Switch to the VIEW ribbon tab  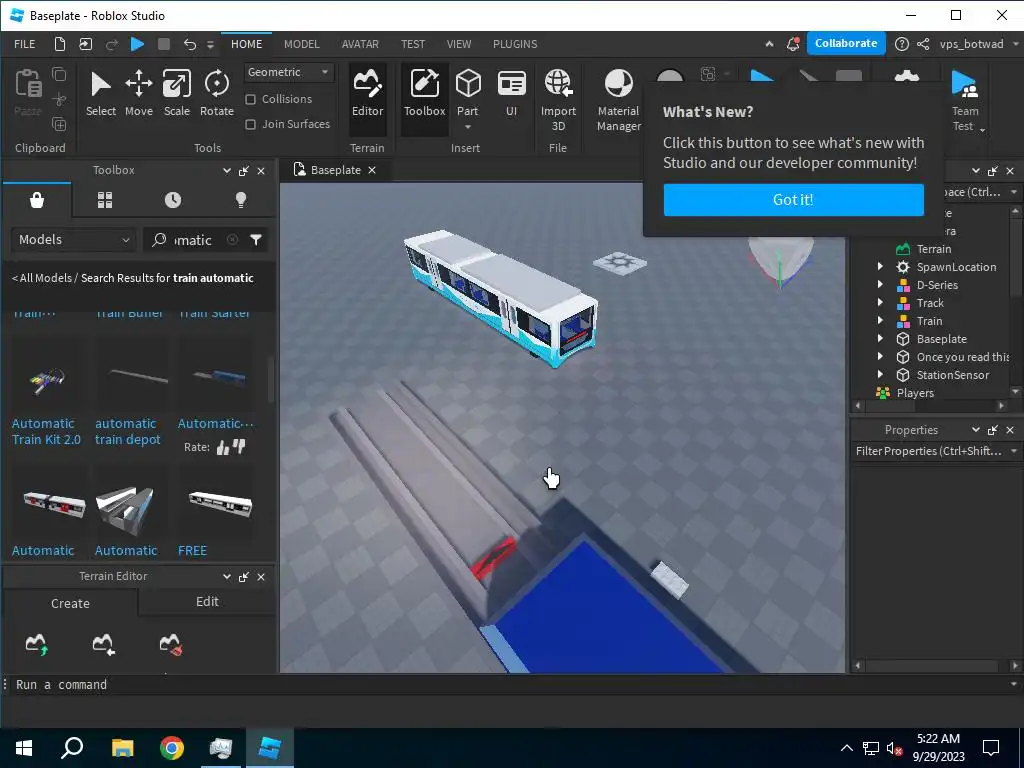click(458, 44)
